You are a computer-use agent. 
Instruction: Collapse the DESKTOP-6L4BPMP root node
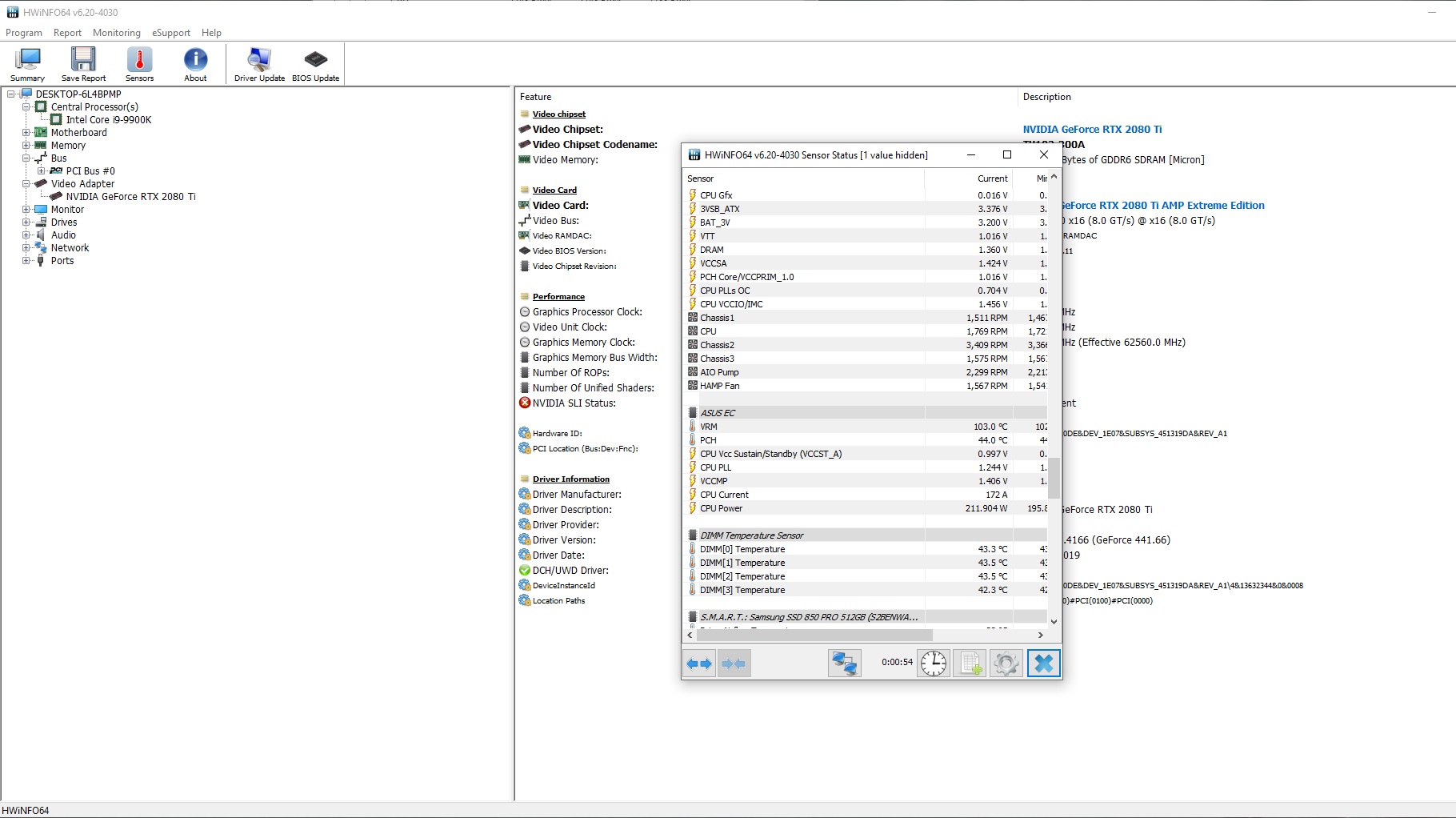pyautogui.click(x=11, y=94)
